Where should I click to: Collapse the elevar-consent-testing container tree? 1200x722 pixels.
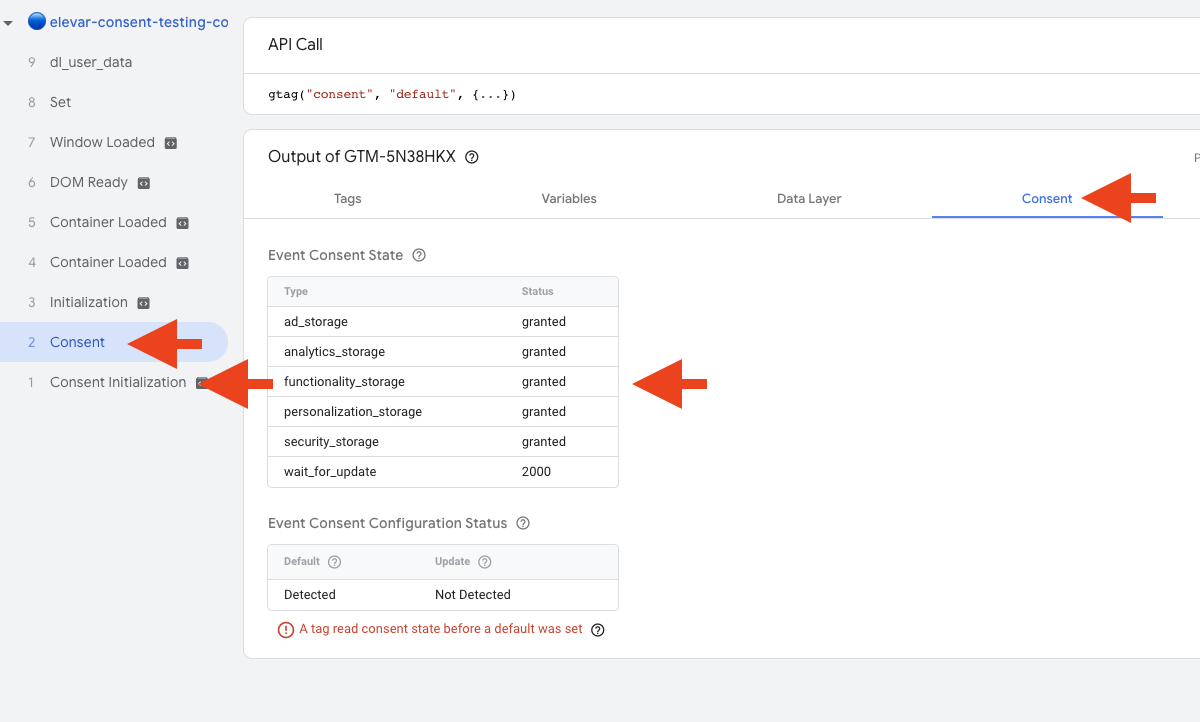[x=9, y=22]
